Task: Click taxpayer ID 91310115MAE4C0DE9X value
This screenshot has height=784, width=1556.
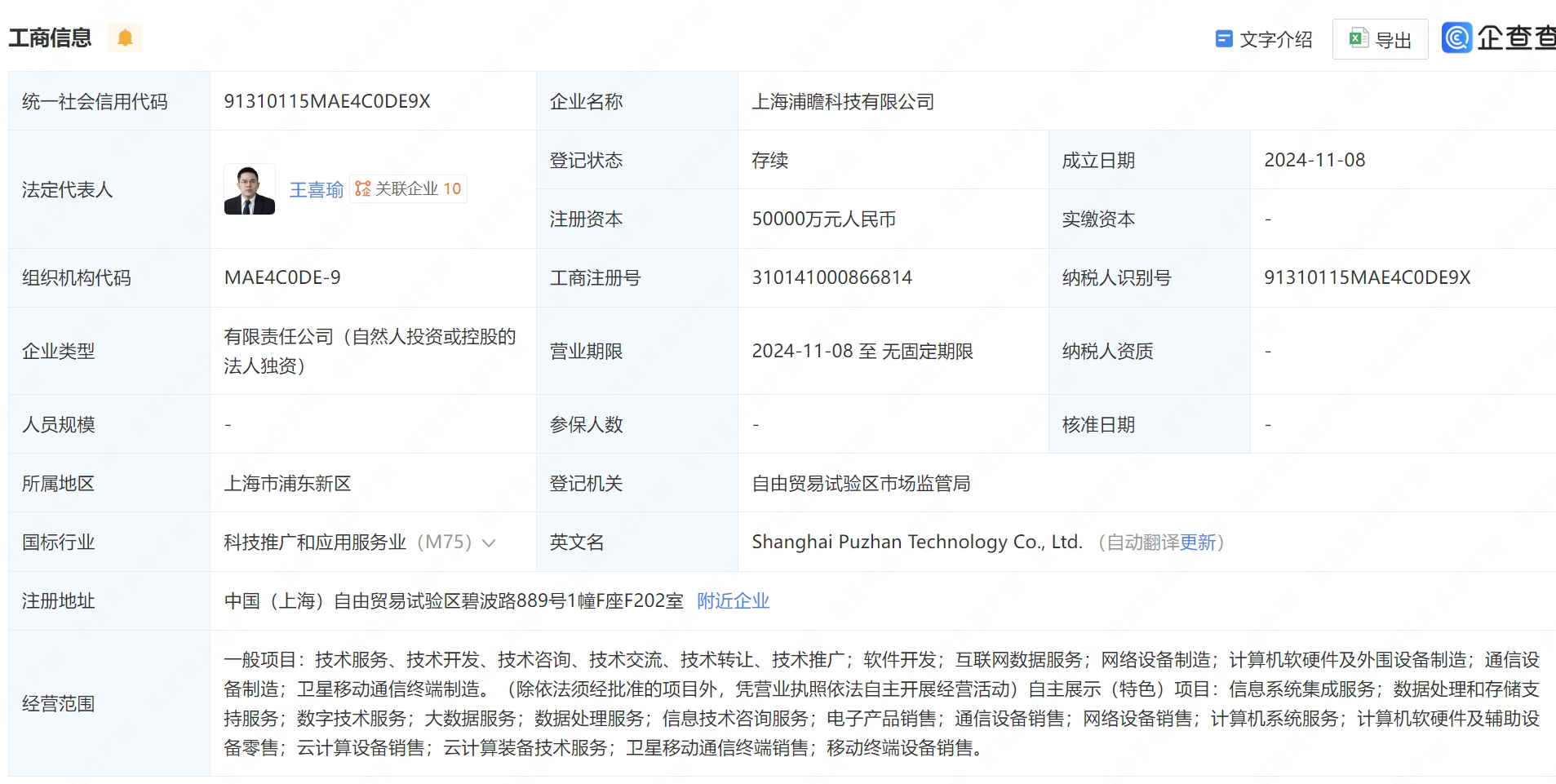Action: pyautogui.click(x=1367, y=277)
